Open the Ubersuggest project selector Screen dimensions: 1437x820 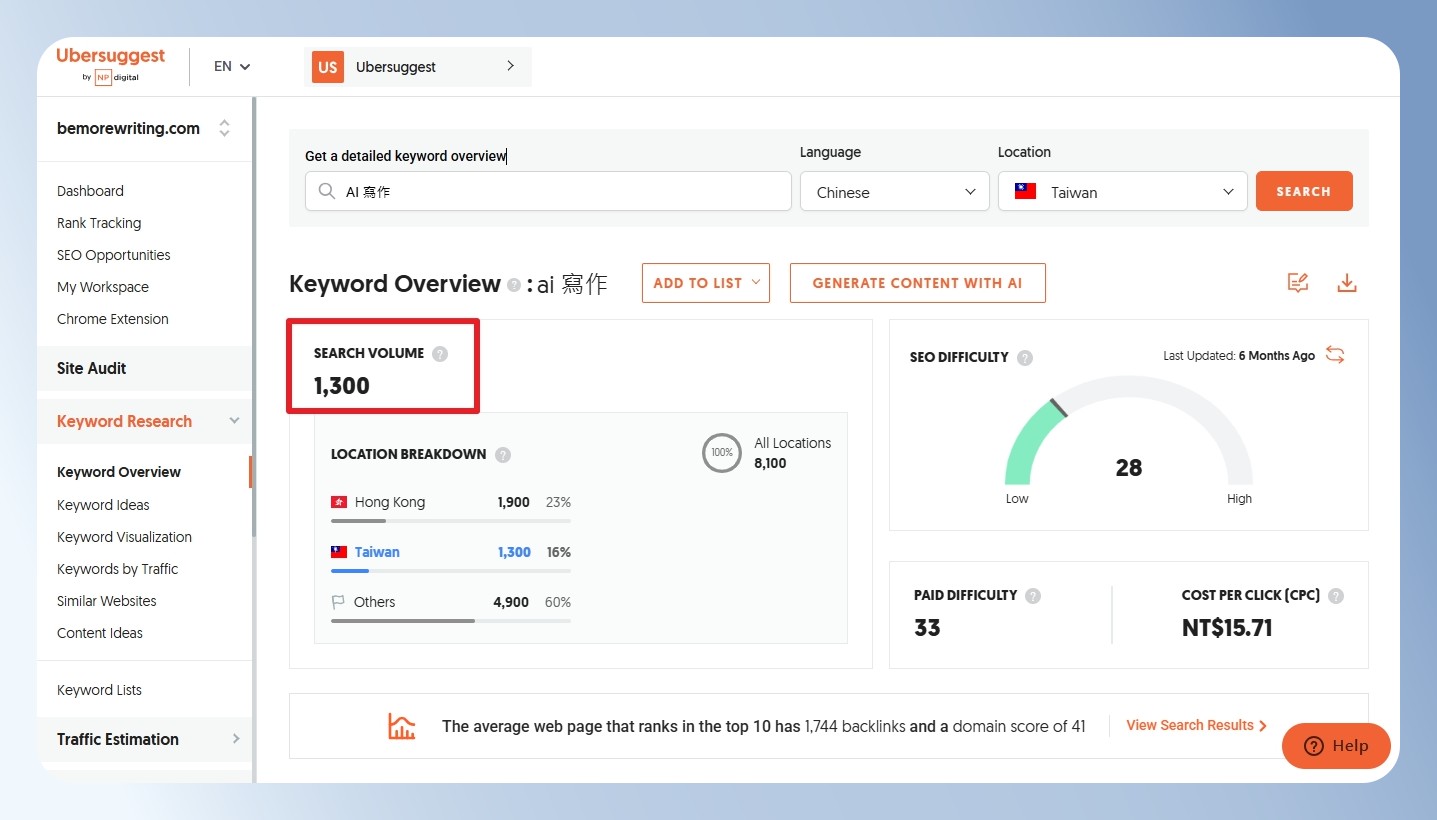tap(418, 67)
